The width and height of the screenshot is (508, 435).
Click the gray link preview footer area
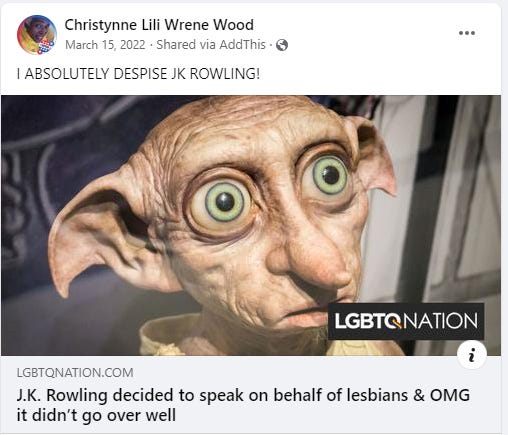click(251, 395)
